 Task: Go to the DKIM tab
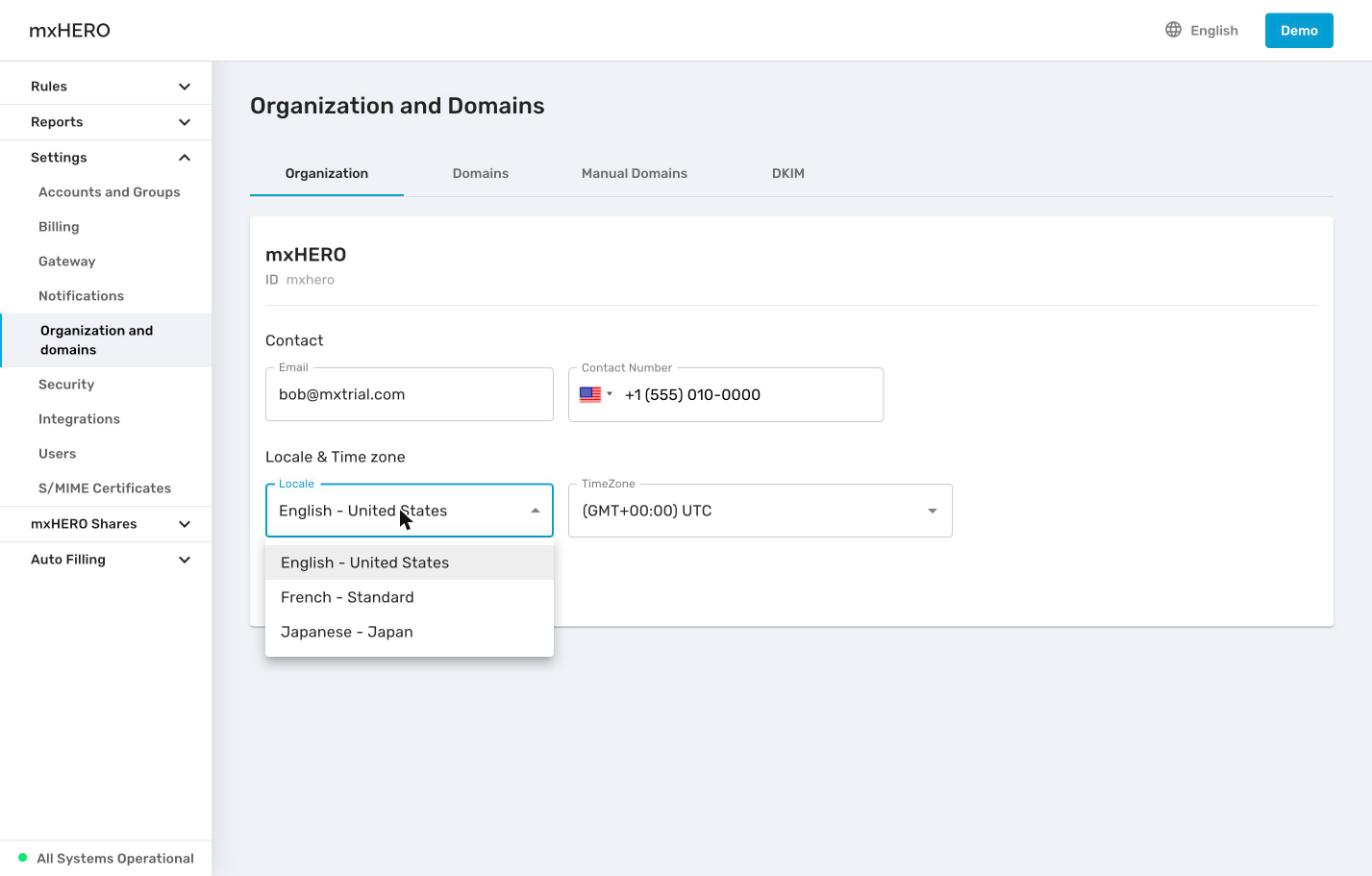point(788,174)
